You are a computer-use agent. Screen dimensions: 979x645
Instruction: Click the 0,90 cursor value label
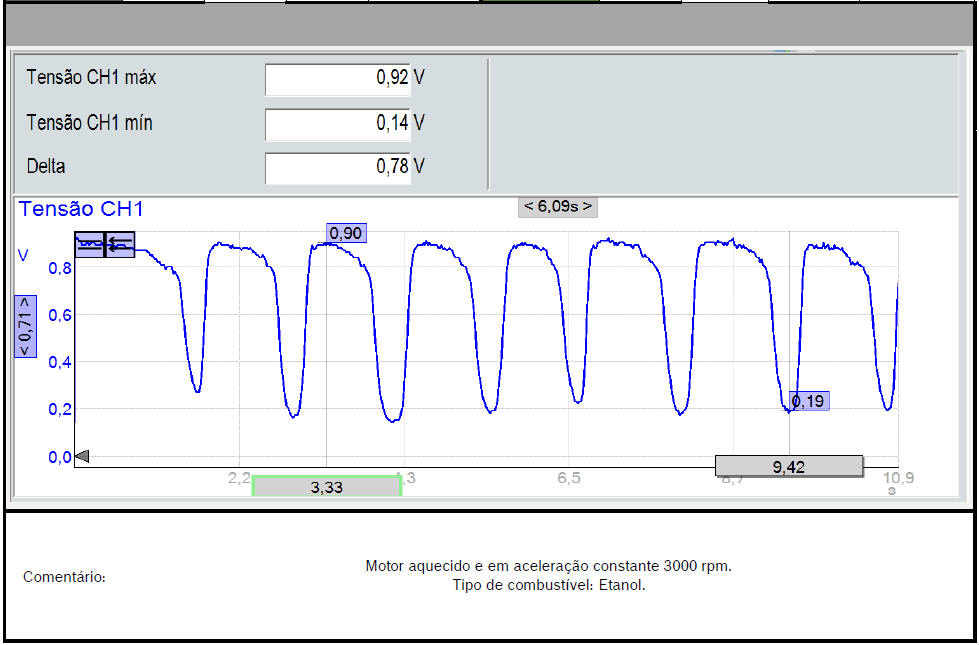(346, 233)
